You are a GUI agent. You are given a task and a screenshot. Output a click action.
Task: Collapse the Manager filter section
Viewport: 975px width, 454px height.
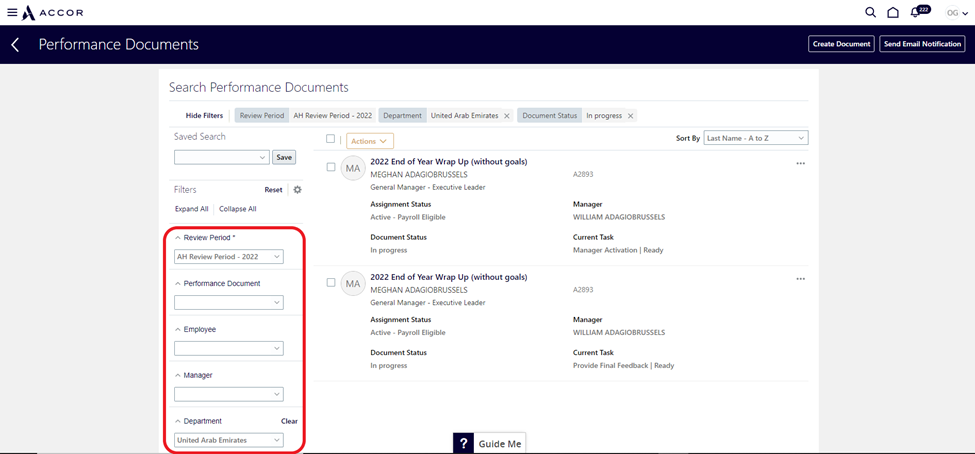[x=178, y=375]
